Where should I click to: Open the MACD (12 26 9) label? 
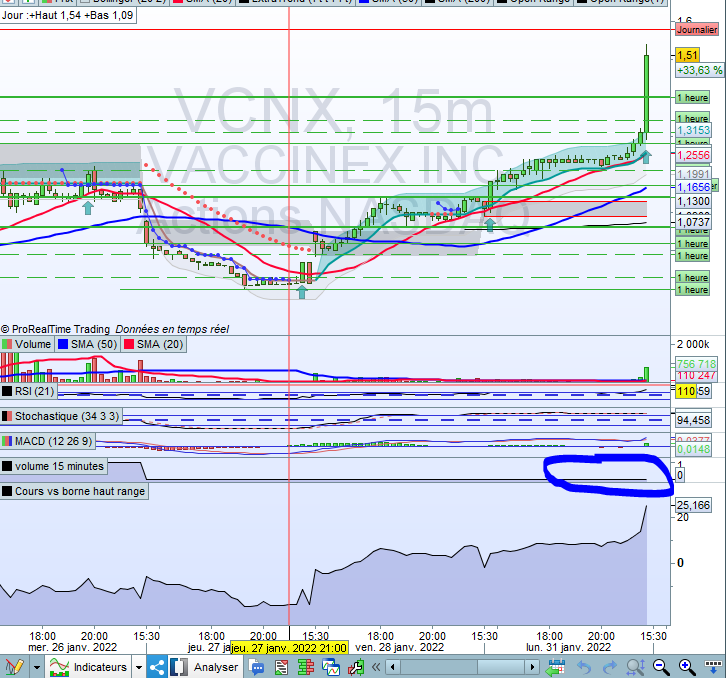[47, 441]
